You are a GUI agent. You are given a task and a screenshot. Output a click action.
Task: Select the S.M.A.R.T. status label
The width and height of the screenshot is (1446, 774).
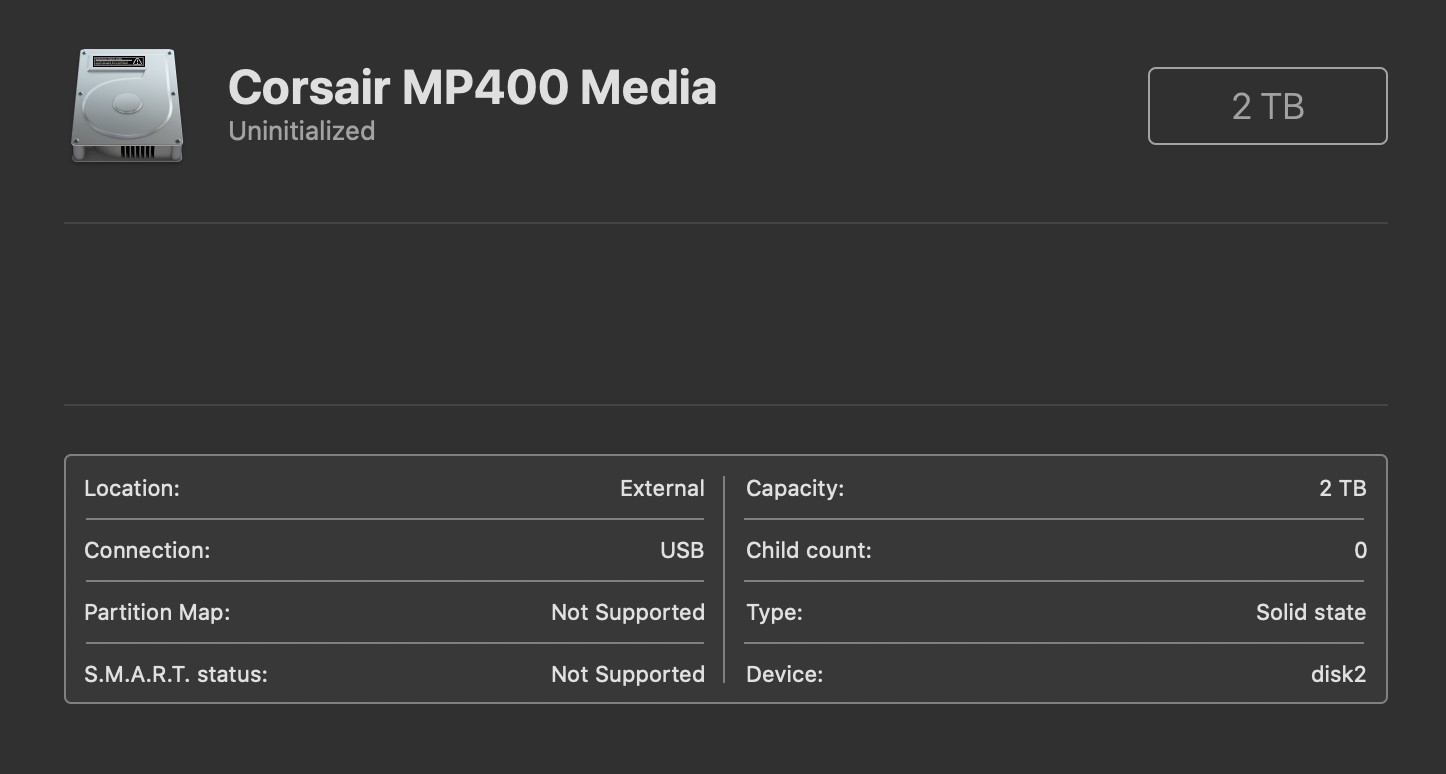[176, 674]
